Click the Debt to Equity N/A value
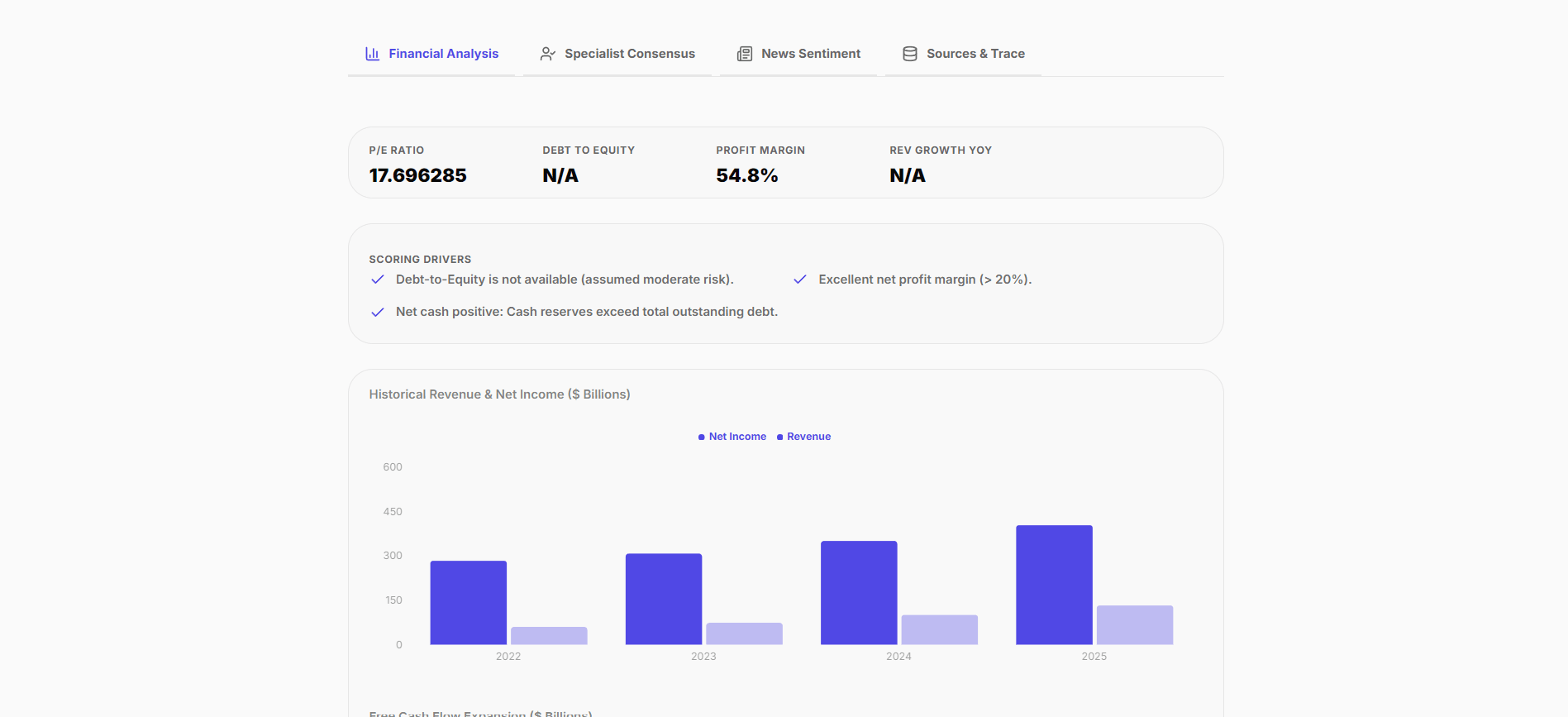1568x717 pixels. tap(560, 175)
